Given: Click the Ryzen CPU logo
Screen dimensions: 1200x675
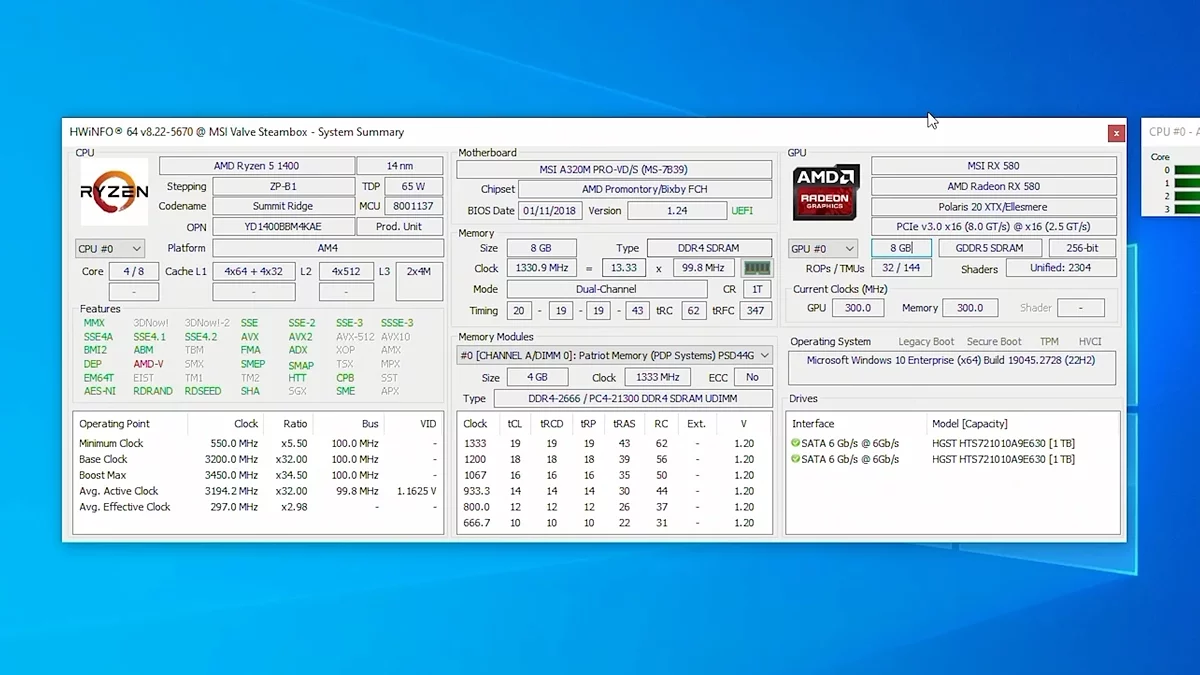Looking at the screenshot, I should point(115,192).
